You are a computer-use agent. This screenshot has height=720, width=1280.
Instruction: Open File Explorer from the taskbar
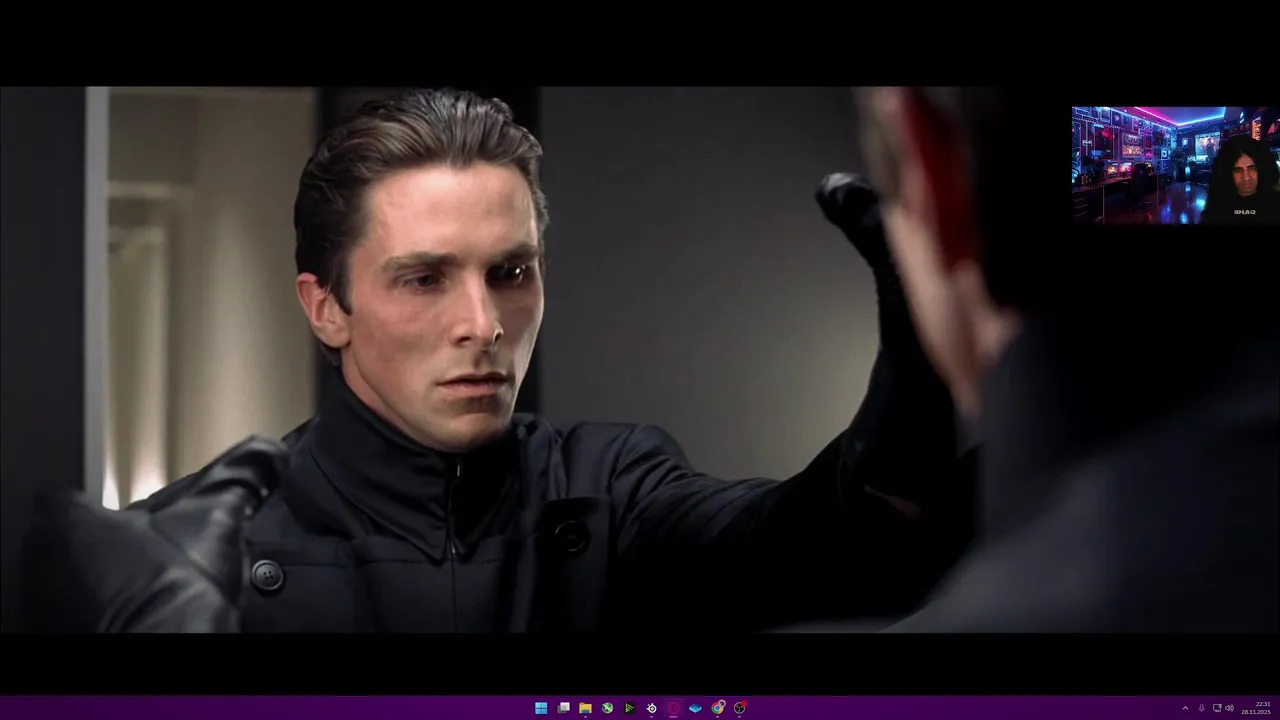tap(585, 708)
